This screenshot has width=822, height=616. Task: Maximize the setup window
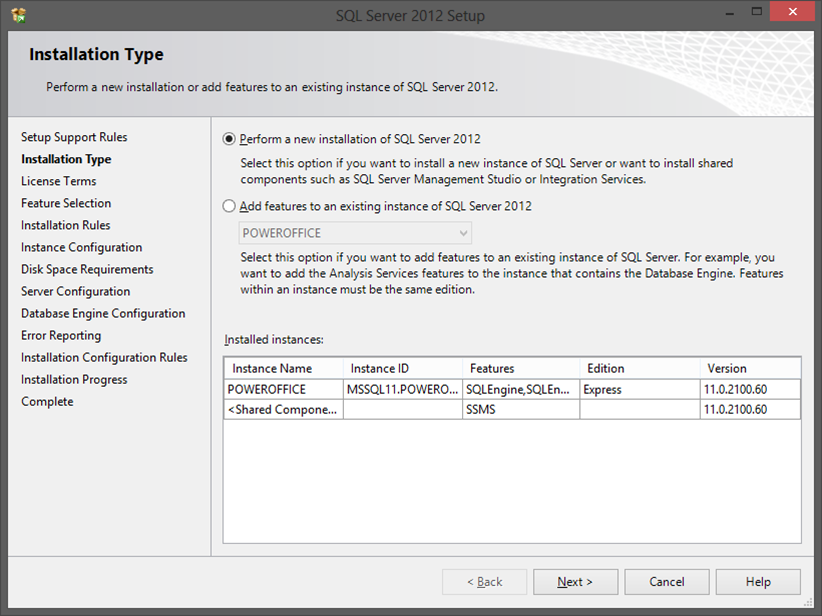pos(756,12)
